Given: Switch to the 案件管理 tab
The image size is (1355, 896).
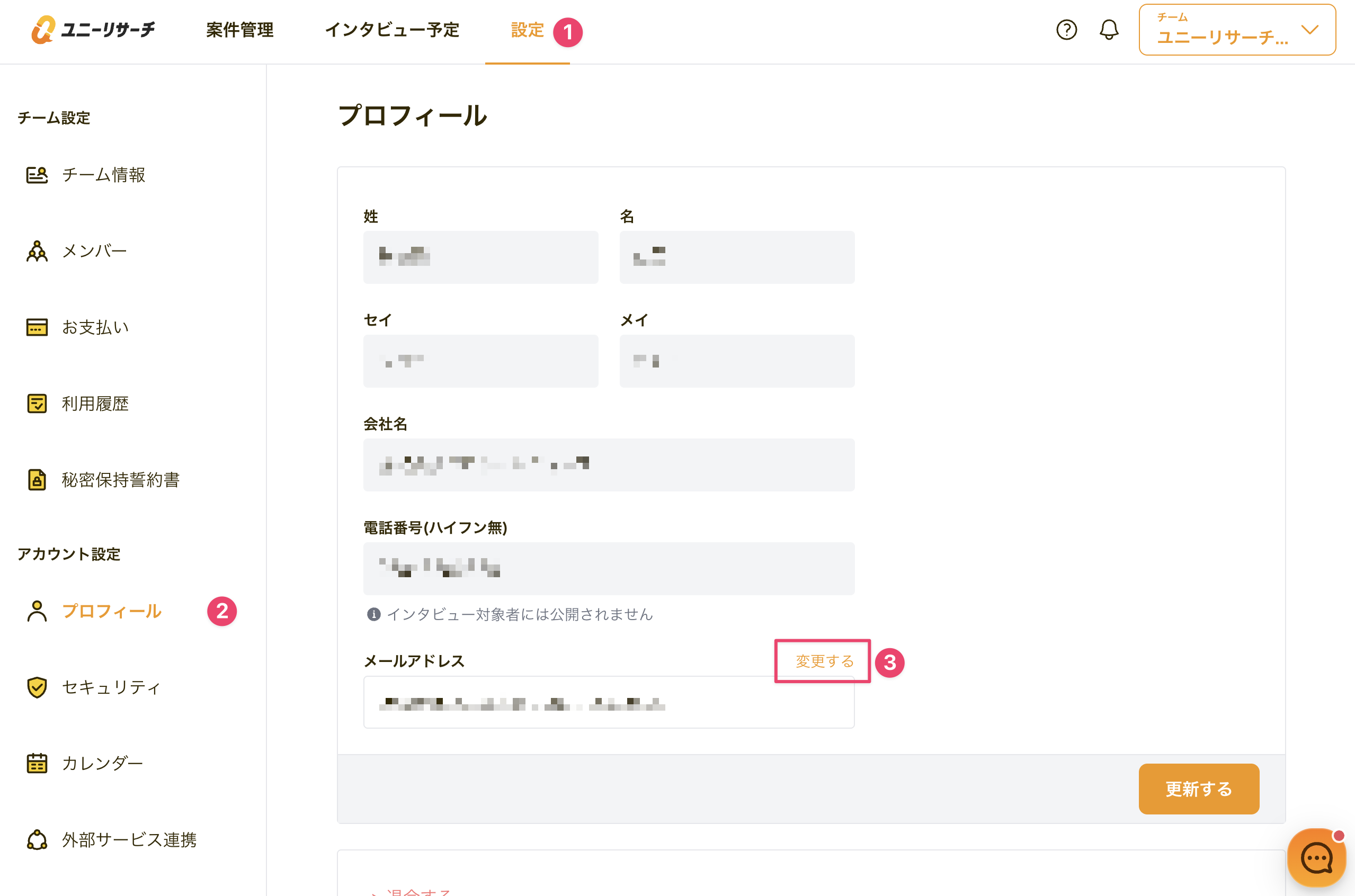Looking at the screenshot, I should point(239,30).
